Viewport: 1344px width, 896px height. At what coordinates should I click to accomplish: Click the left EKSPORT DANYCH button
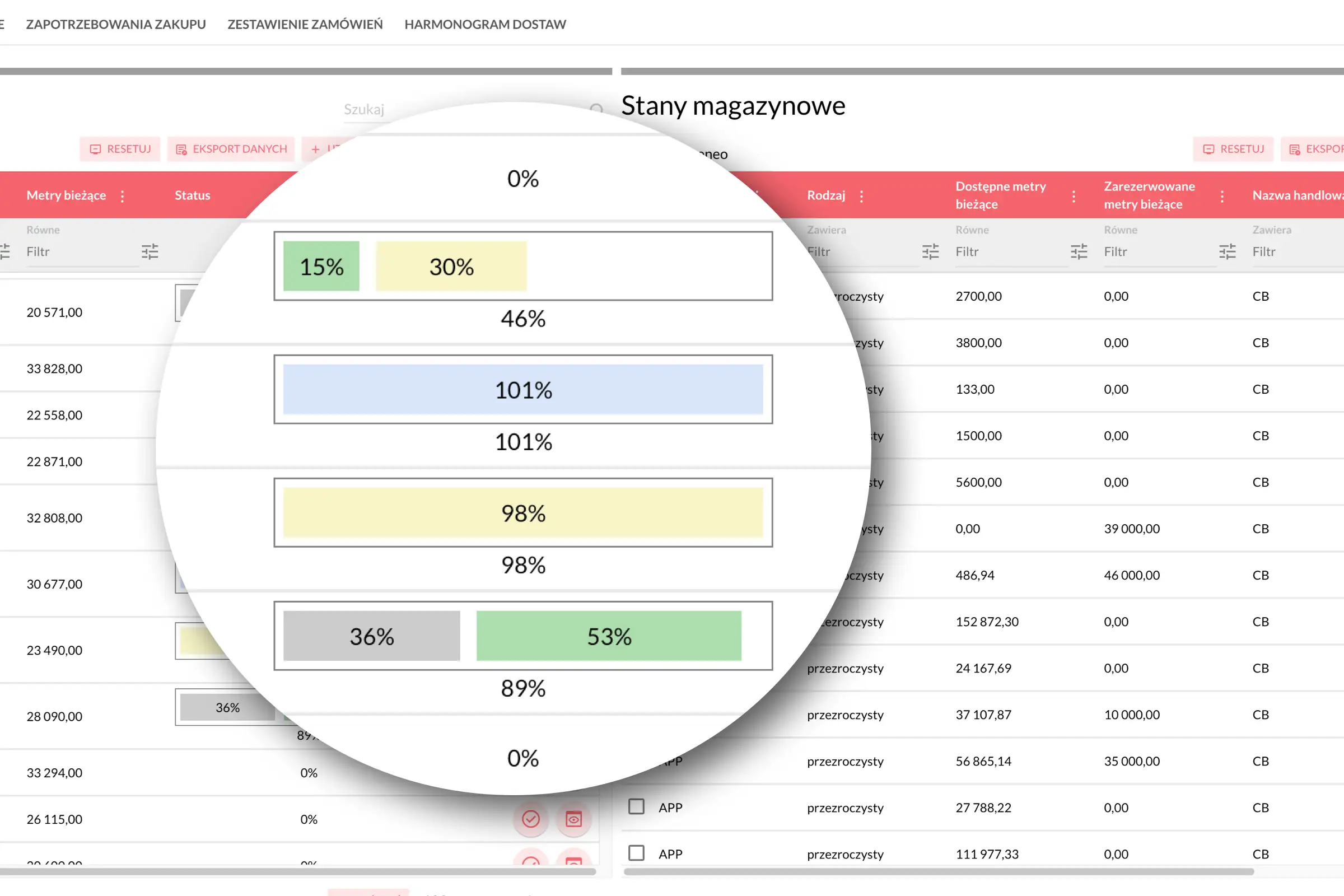(x=231, y=149)
